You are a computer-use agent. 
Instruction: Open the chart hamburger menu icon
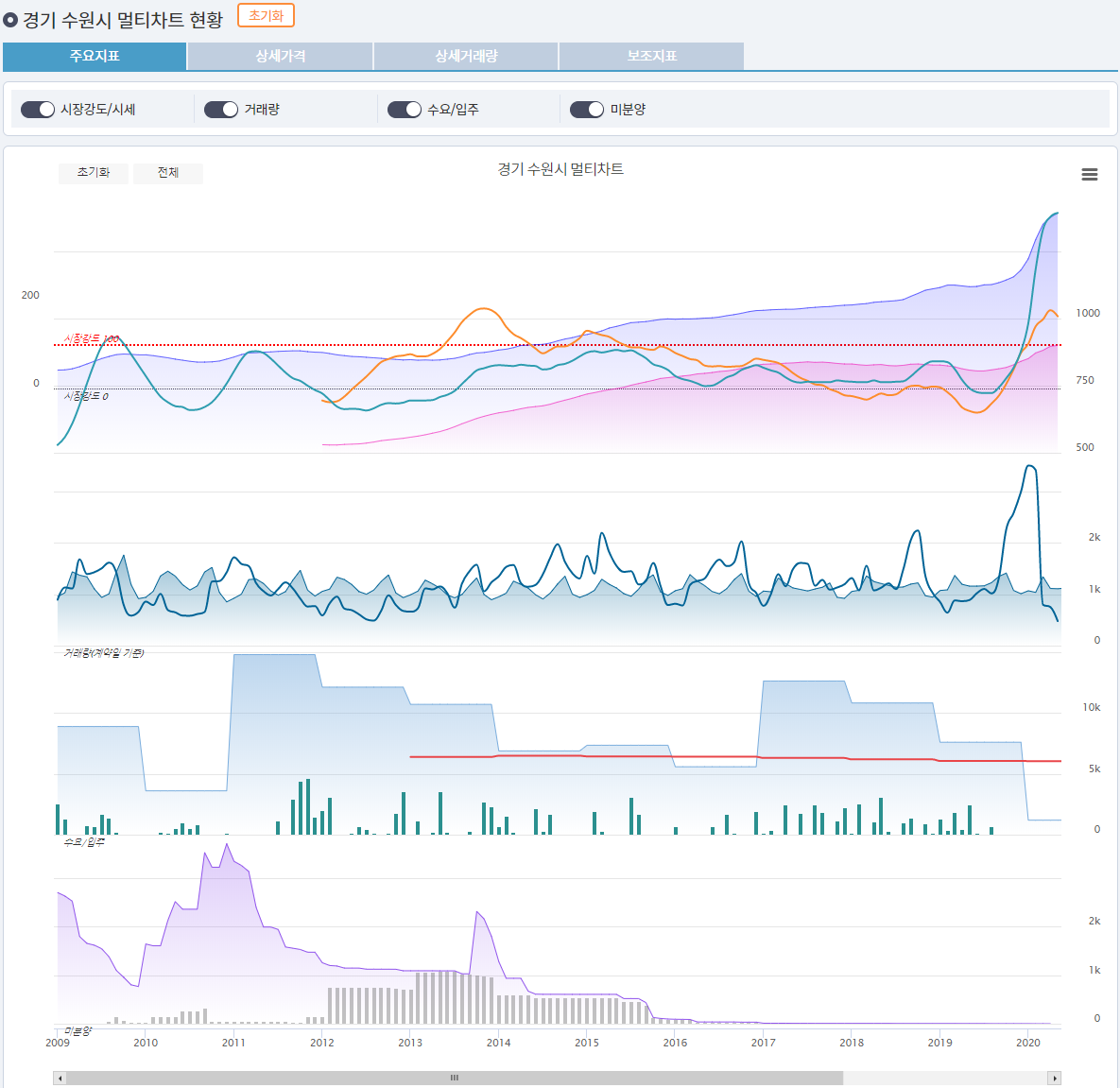pos(1089,175)
